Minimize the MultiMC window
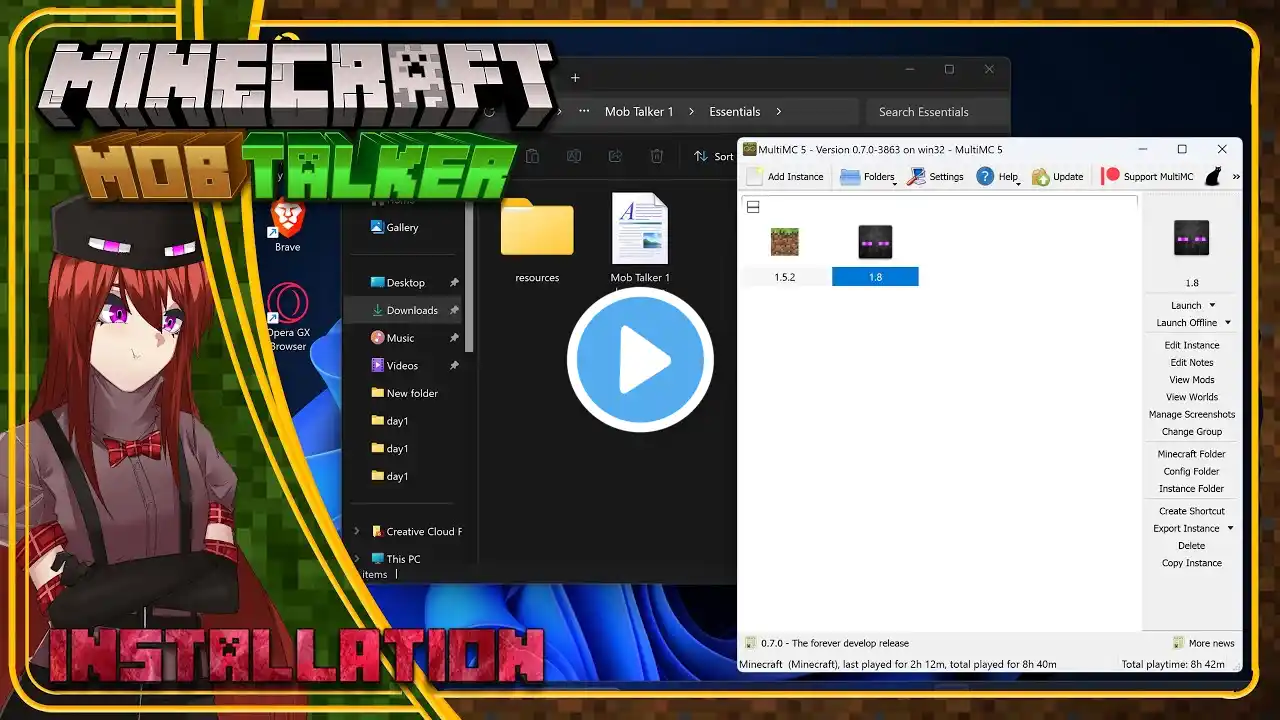Screen dimensions: 1280x720 click(1143, 149)
